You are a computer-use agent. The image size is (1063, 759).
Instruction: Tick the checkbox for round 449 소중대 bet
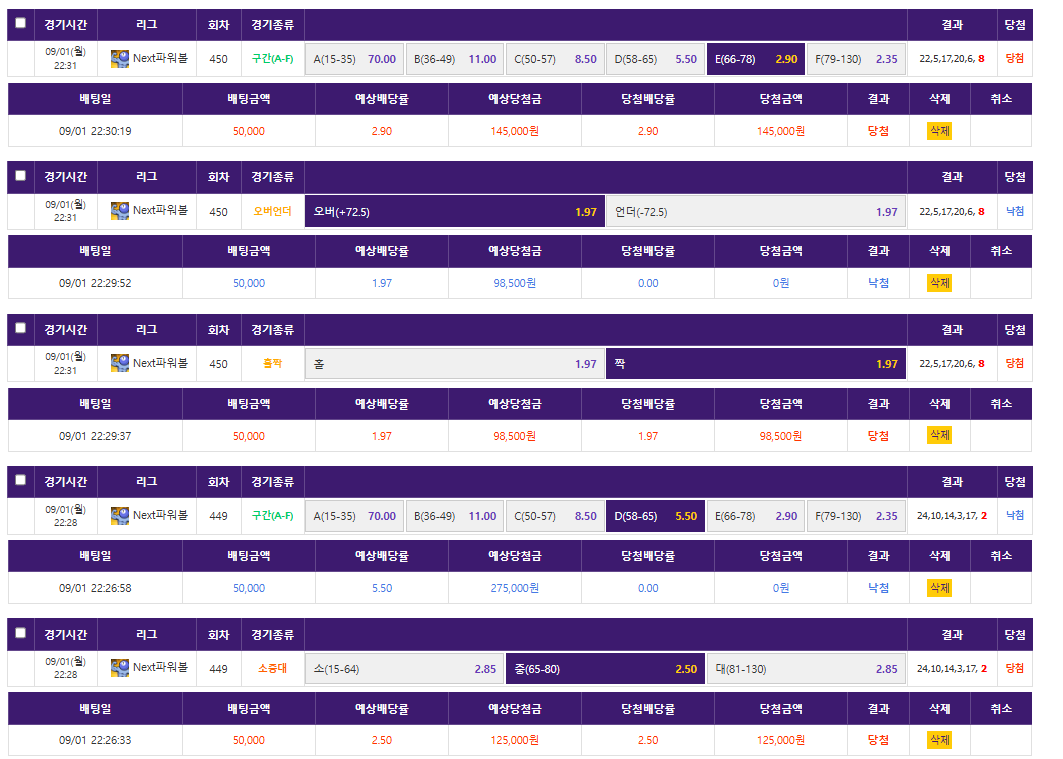(x=21, y=633)
